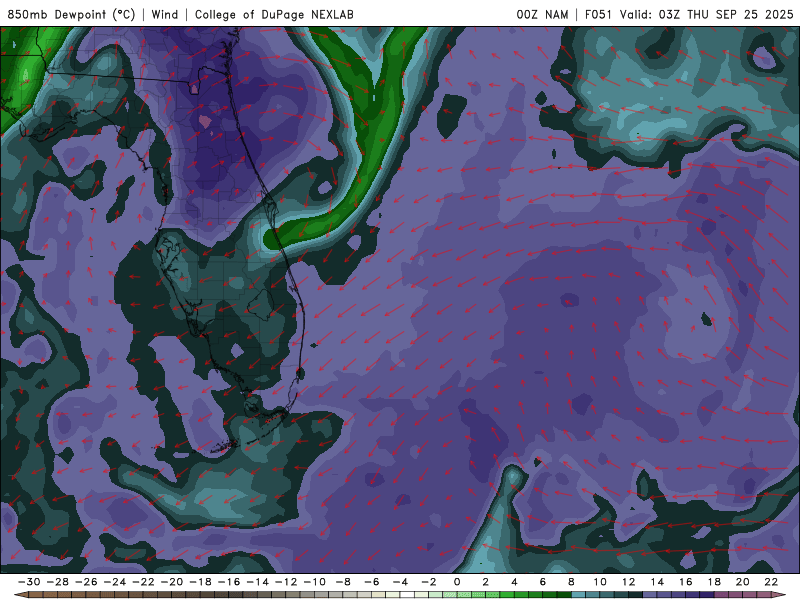800x600 pixels.
Task: Click the "00Z NAM" model run label
Action: (x=542, y=14)
